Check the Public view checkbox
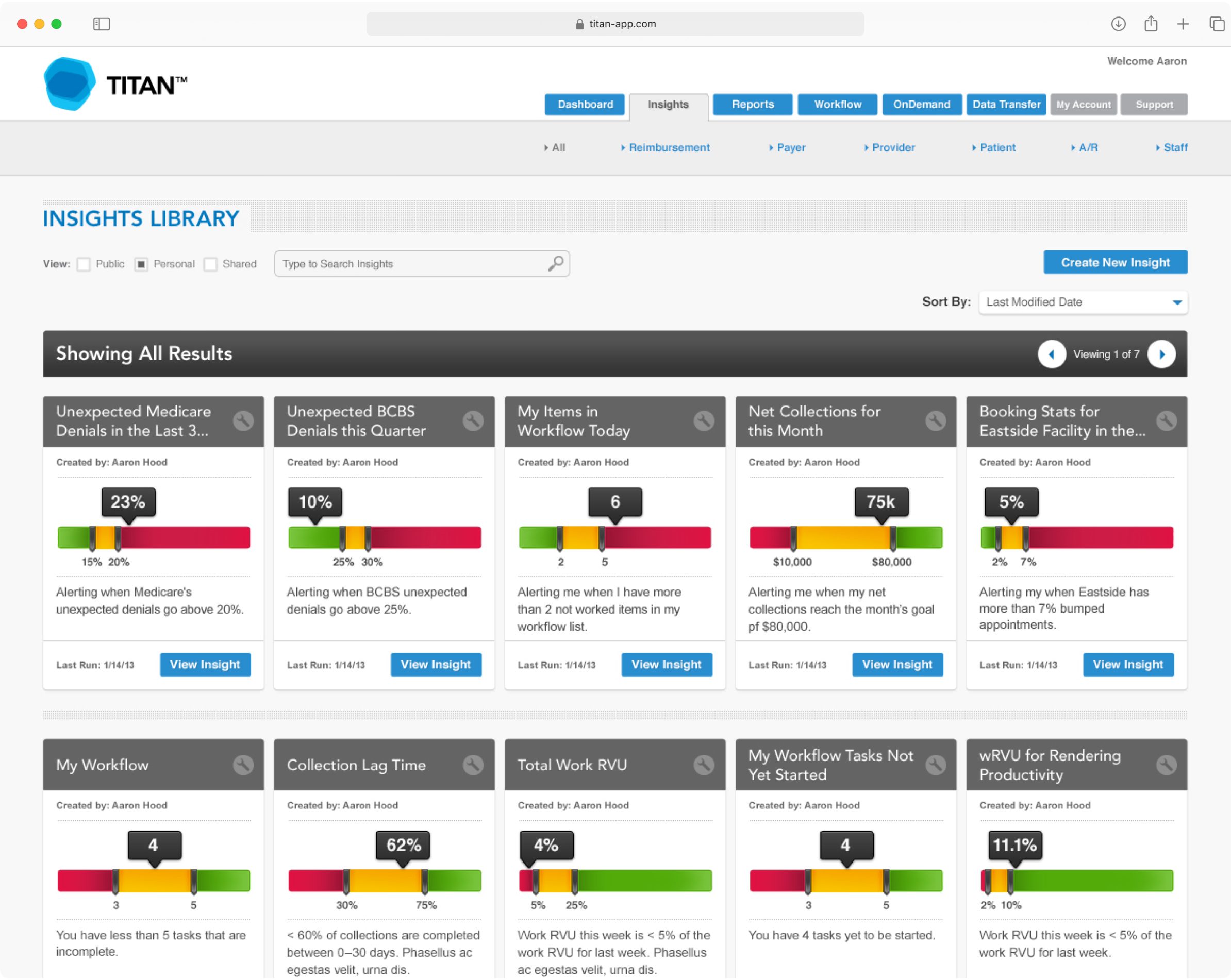 point(84,264)
